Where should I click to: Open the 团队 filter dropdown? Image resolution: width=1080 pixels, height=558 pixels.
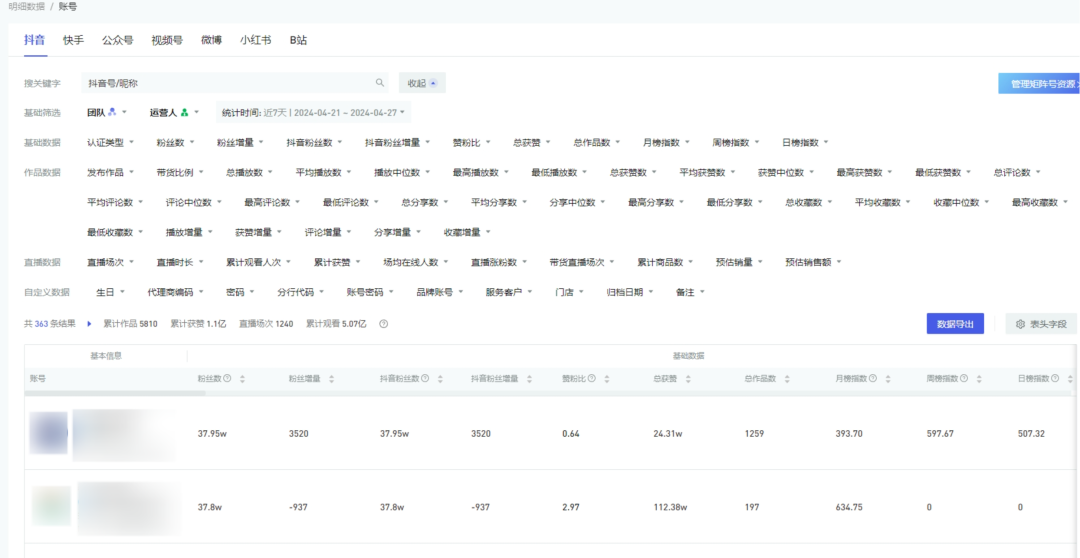pos(107,112)
